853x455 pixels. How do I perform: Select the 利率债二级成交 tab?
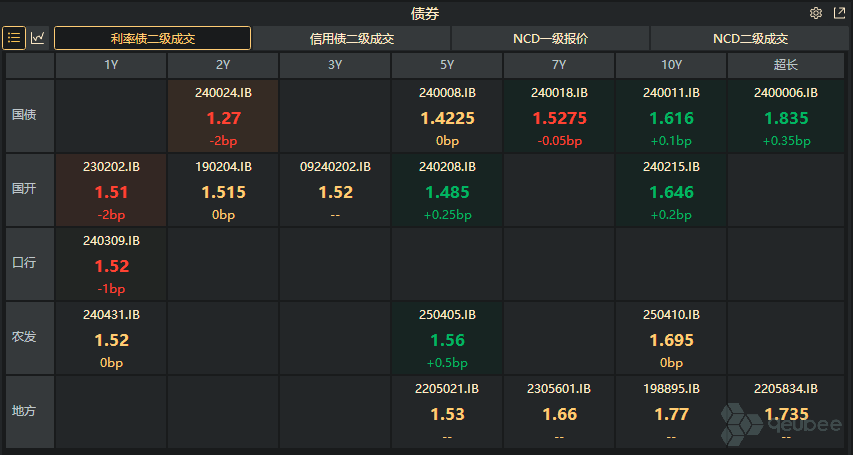(x=152, y=39)
